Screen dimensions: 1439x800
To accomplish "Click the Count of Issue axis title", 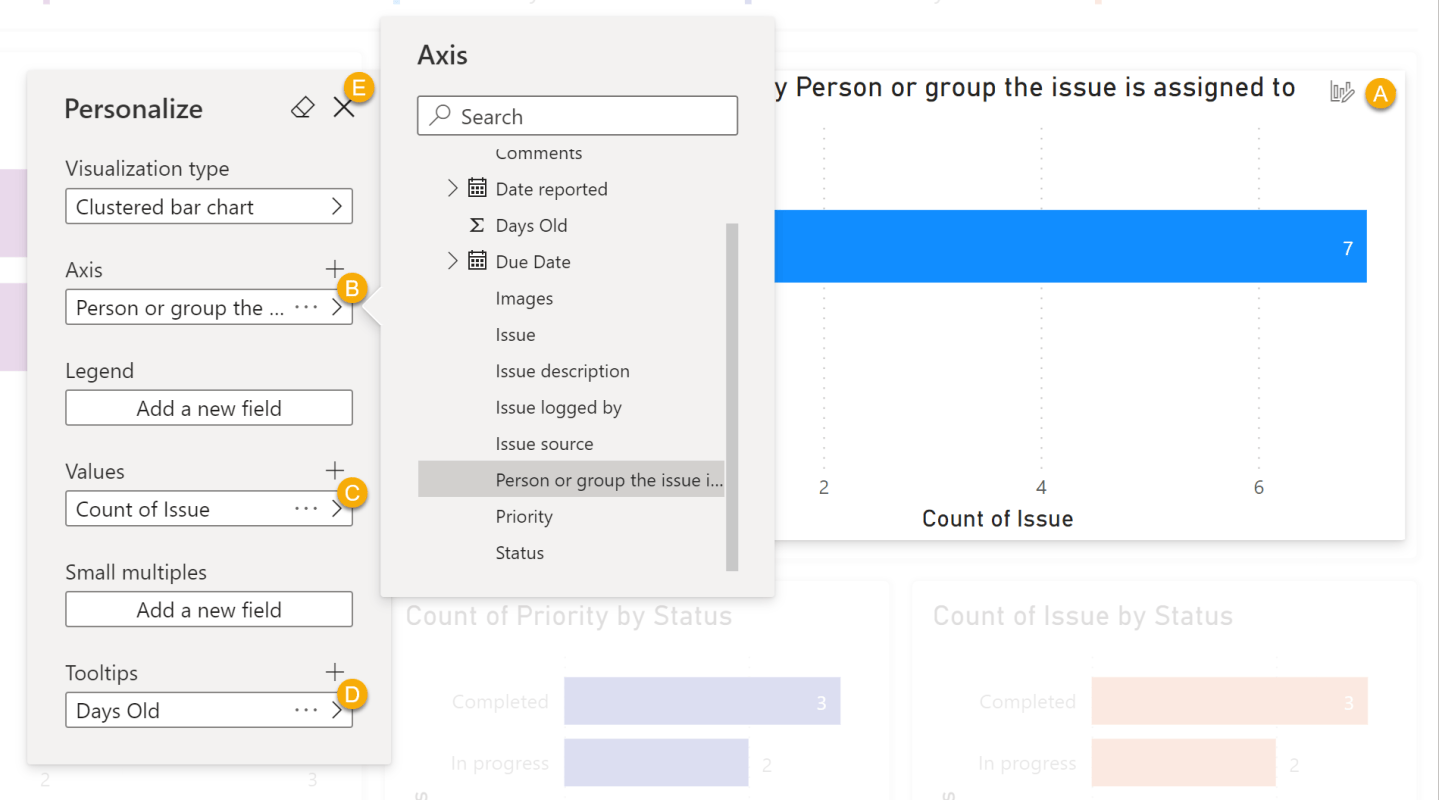I will tap(997, 518).
